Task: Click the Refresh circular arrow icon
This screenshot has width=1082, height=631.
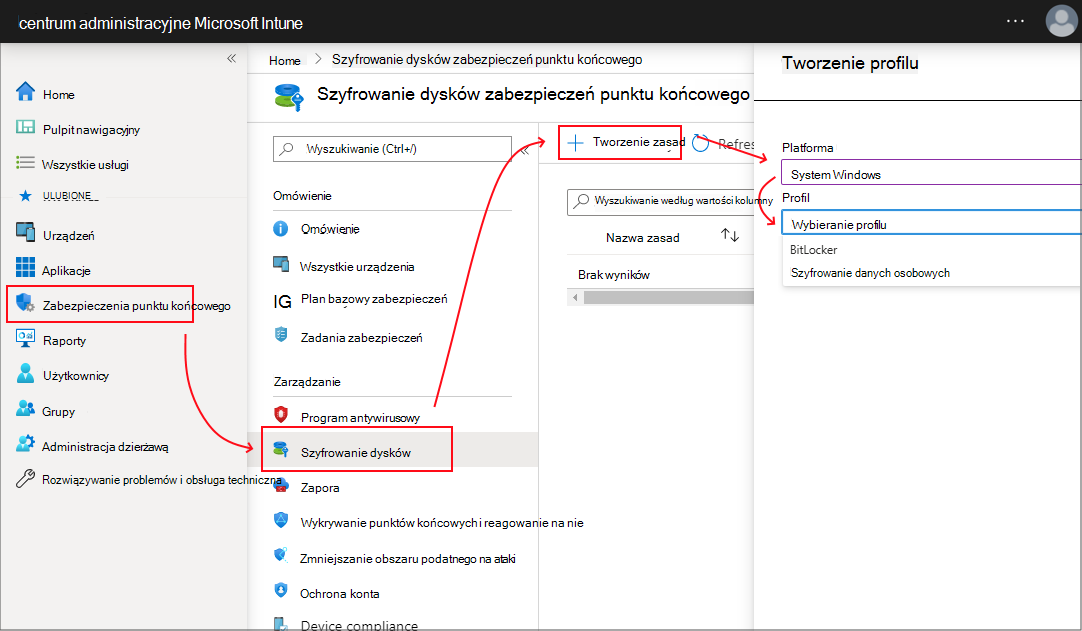Action: tap(700, 144)
